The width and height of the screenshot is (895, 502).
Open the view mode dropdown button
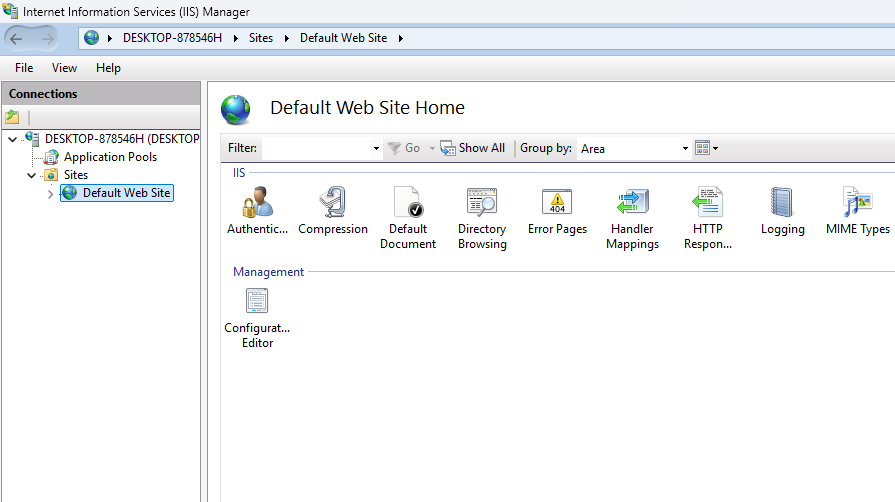707,148
